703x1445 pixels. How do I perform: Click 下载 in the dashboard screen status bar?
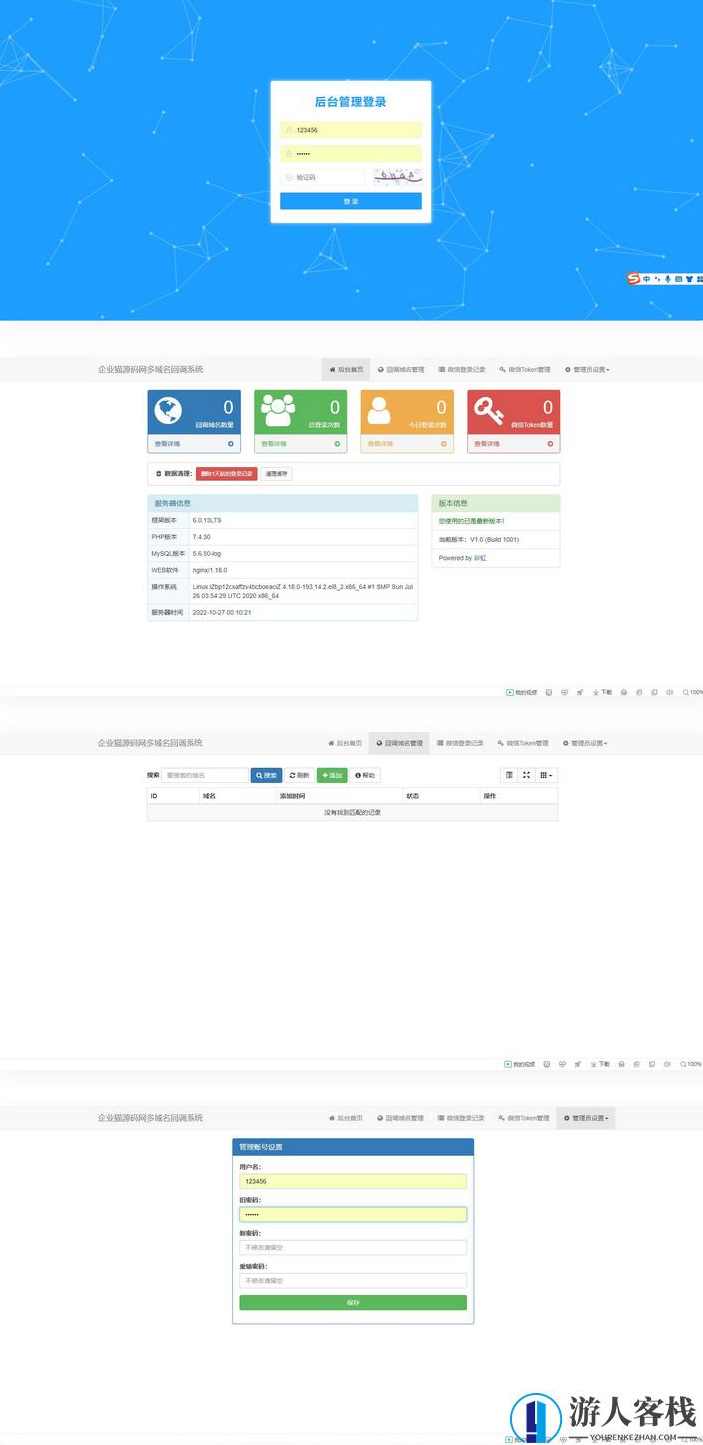602,692
